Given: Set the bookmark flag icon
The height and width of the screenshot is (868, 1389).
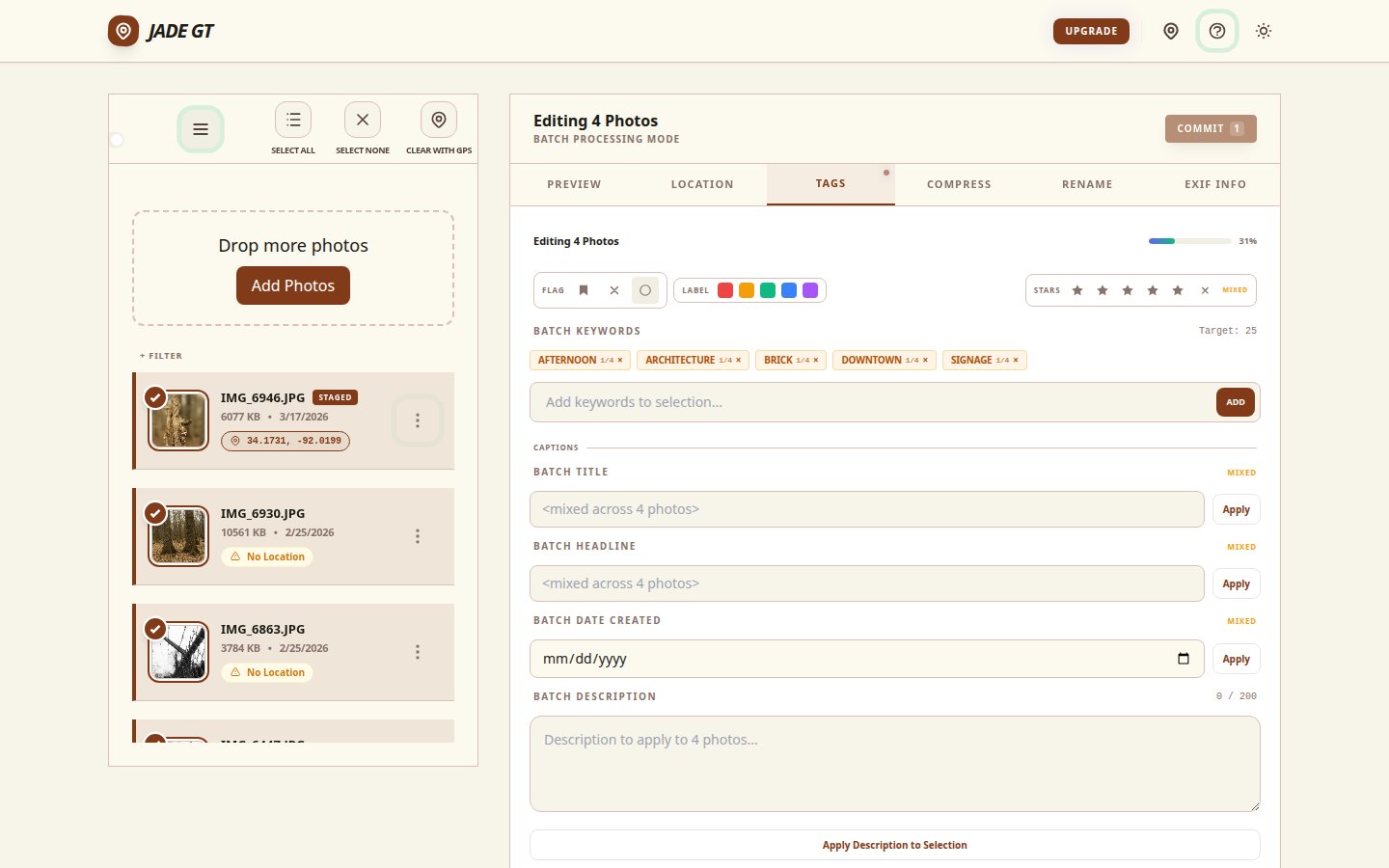Looking at the screenshot, I should (584, 290).
